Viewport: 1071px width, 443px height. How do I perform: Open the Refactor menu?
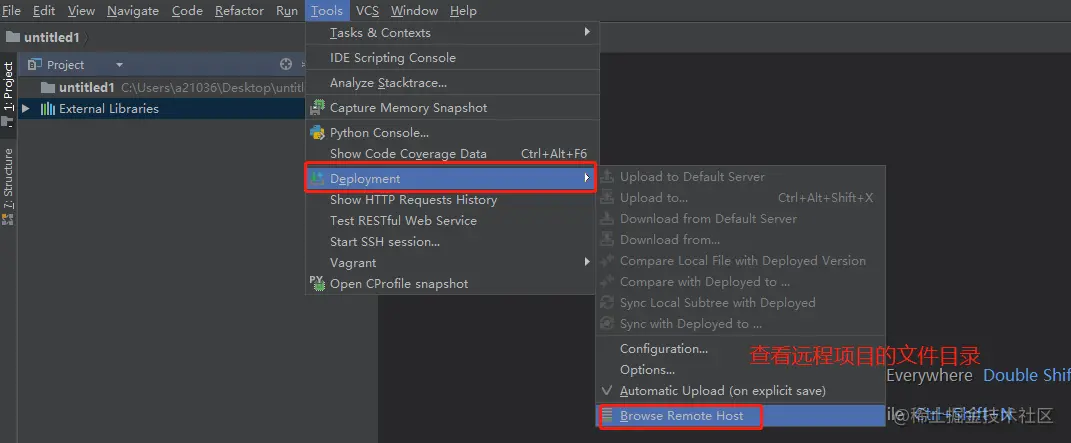(x=239, y=11)
